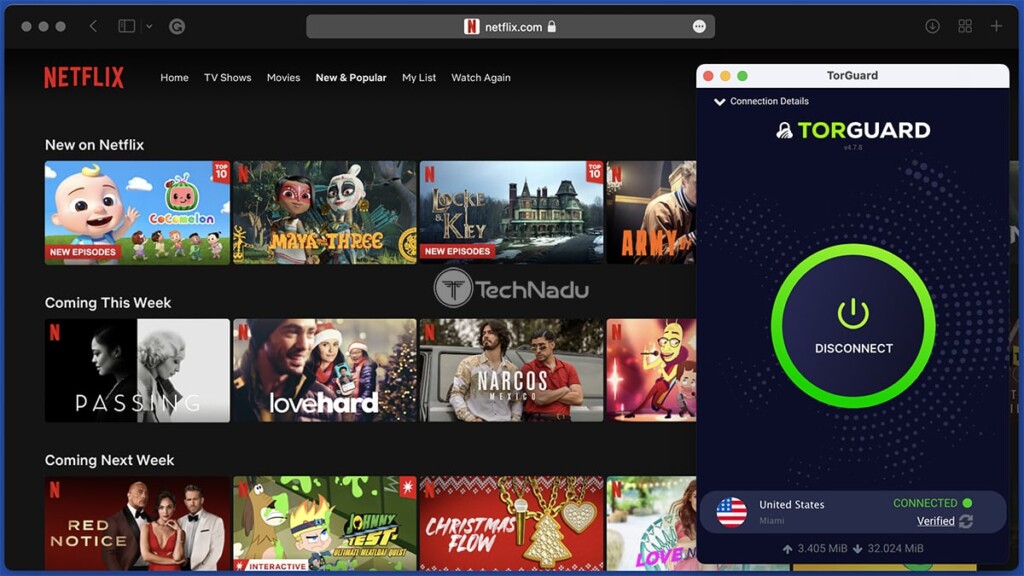Expand Connection Details in TorGuard

pyautogui.click(x=761, y=101)
